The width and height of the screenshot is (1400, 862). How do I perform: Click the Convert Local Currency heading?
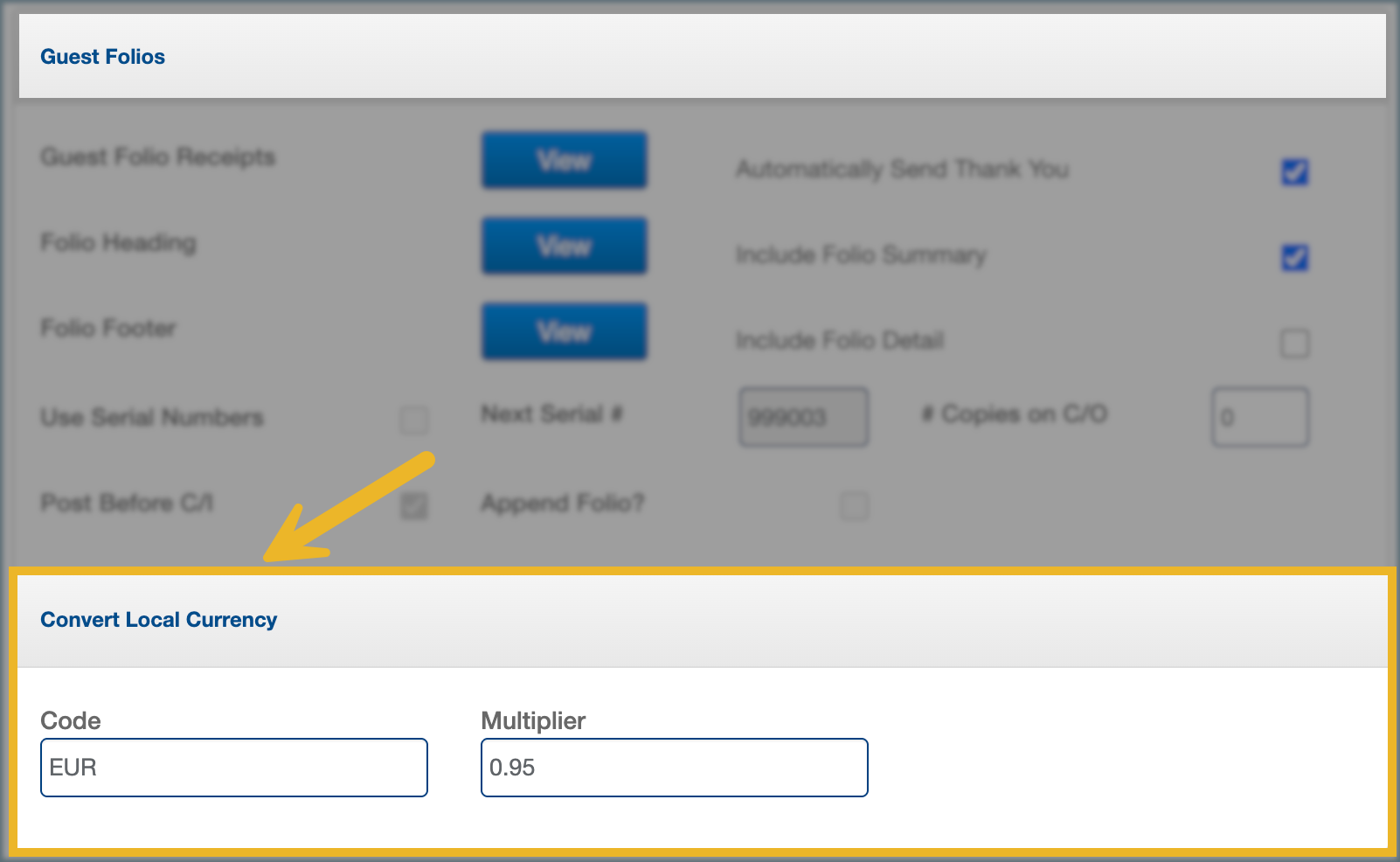click(158, 620)
